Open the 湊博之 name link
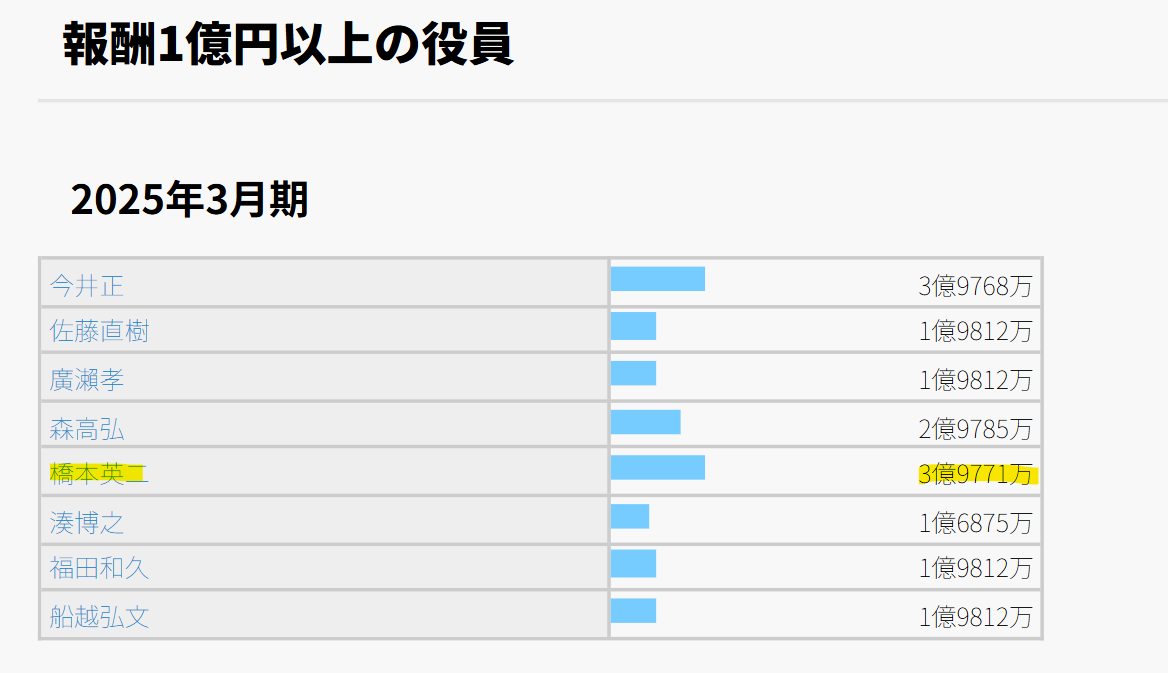 coord(86,522)
